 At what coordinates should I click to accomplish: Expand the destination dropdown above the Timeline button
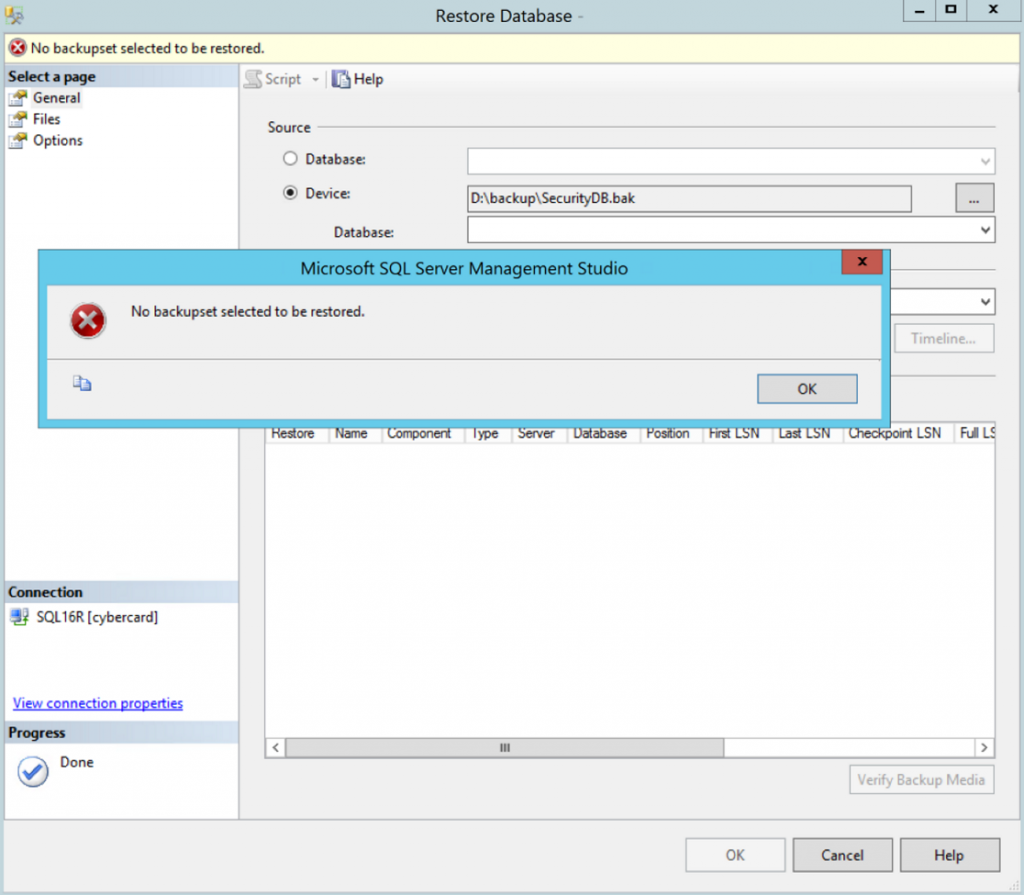[985, 302]
